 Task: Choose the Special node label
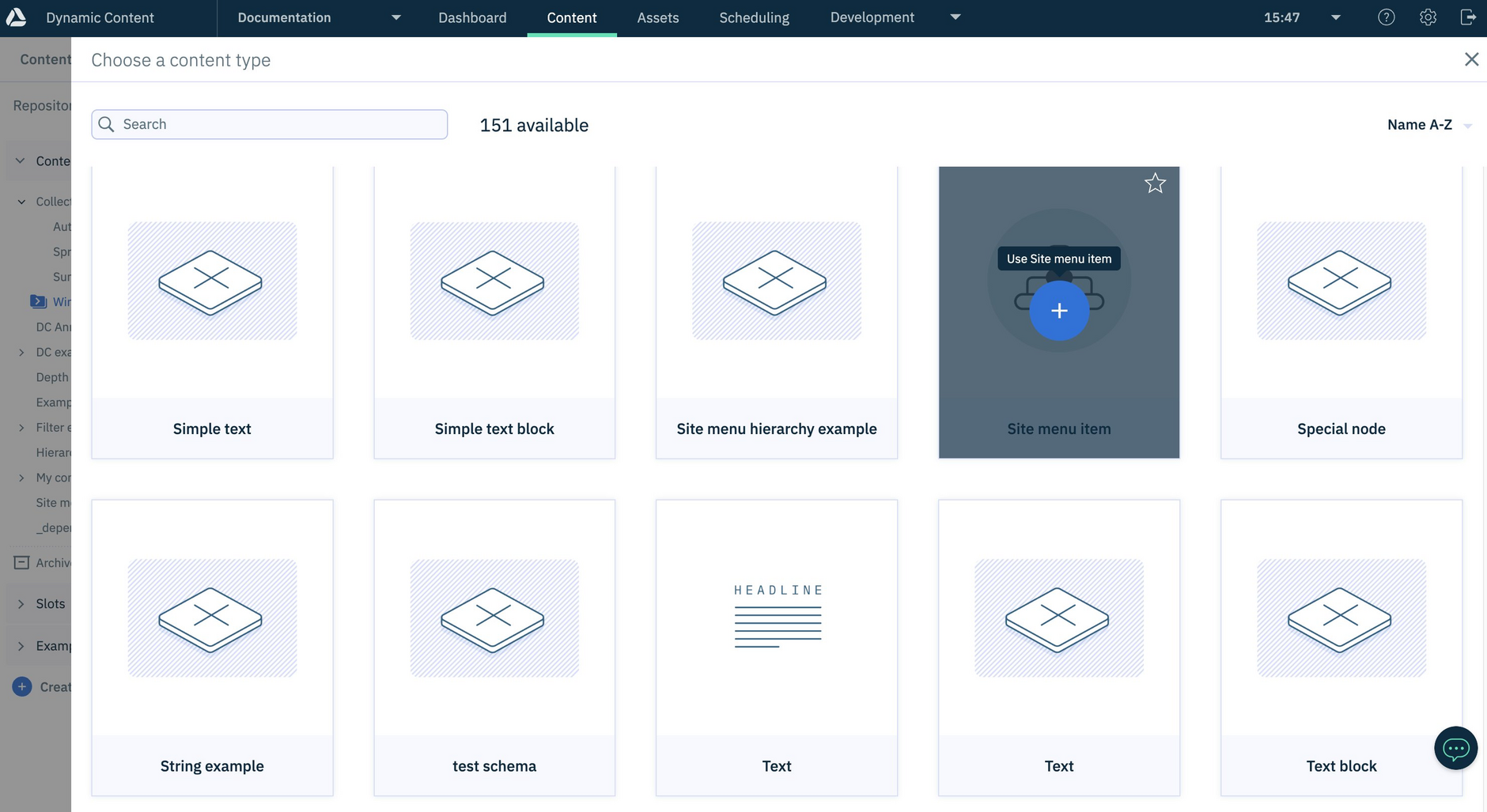[x=1341, y=429]
